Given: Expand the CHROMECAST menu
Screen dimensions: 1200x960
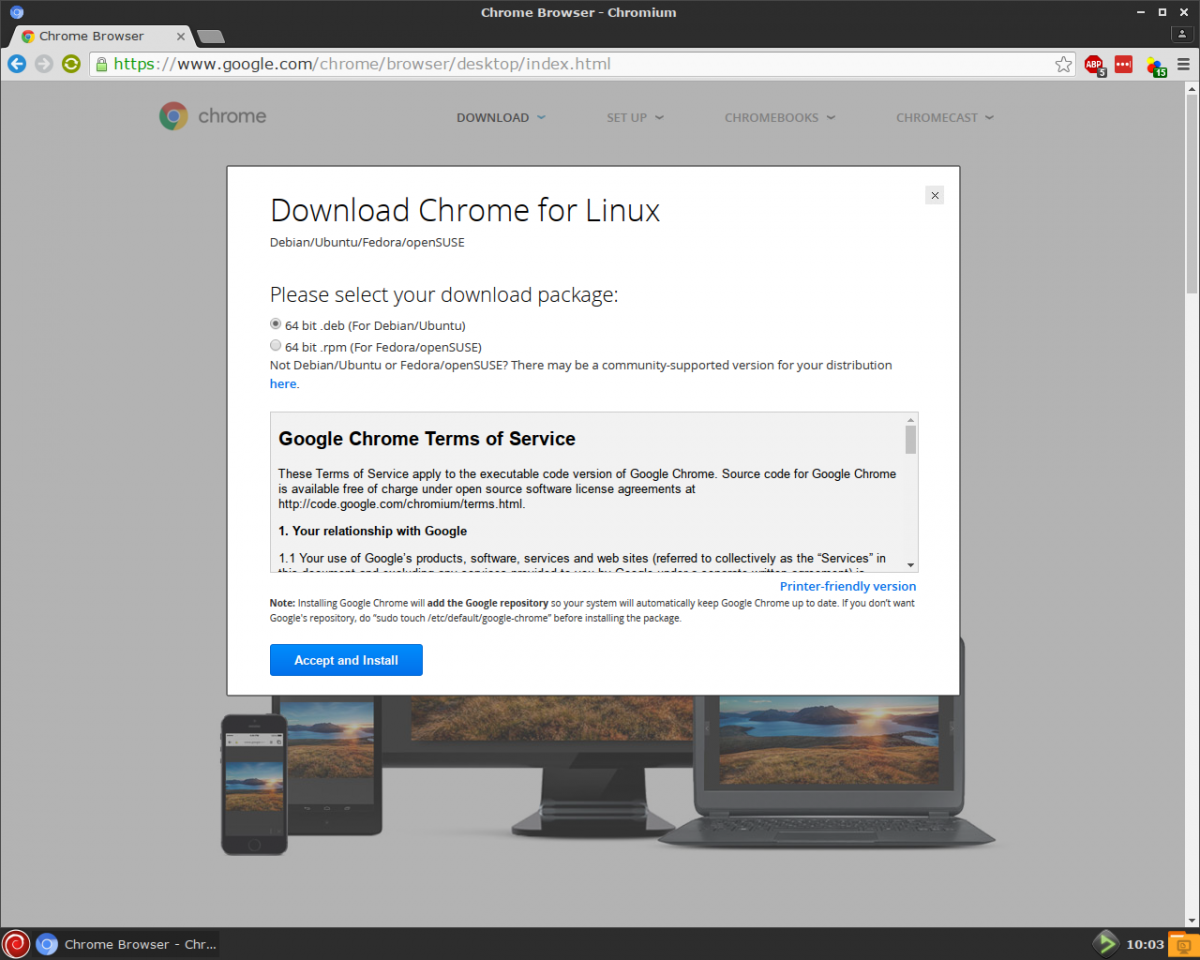Looking at the screenshot, I should coord(945,117).
